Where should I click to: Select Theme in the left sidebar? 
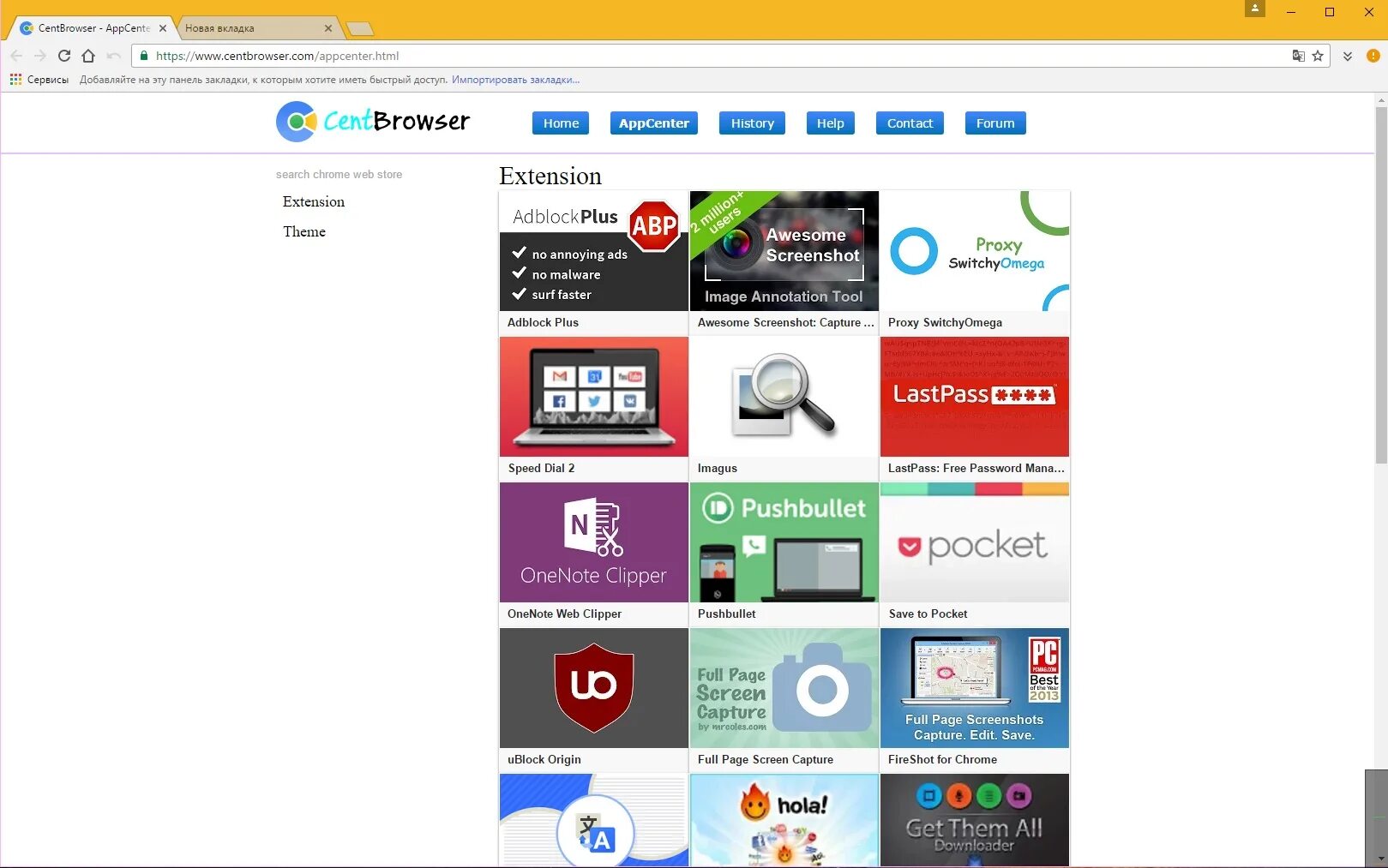pos(304,231)
